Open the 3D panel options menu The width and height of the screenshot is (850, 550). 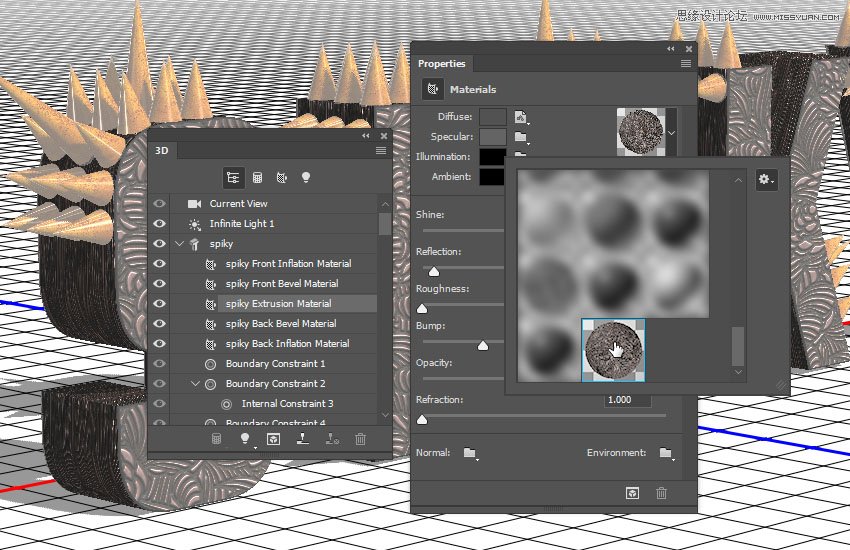pyautogui.click(x=381, y=150)
